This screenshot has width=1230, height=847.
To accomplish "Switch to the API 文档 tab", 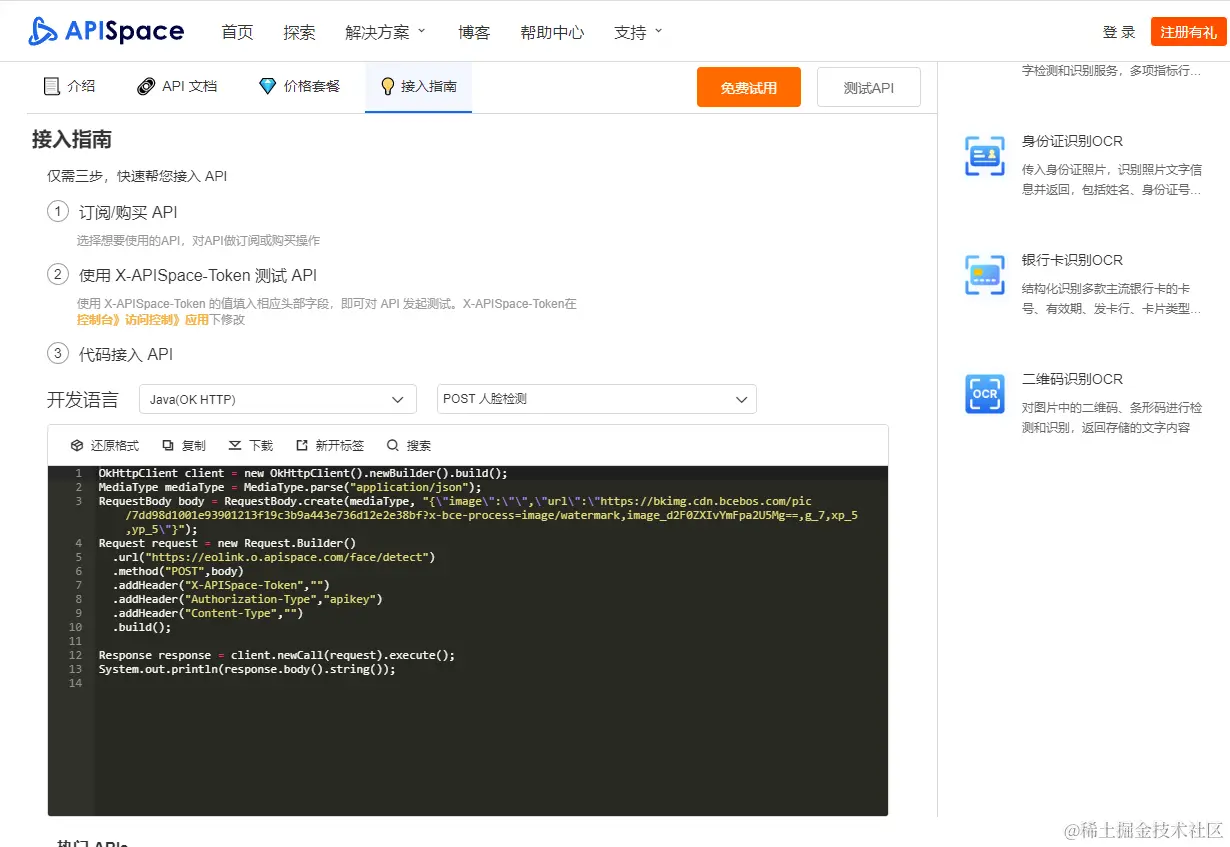I will click(x=177, y=86).
